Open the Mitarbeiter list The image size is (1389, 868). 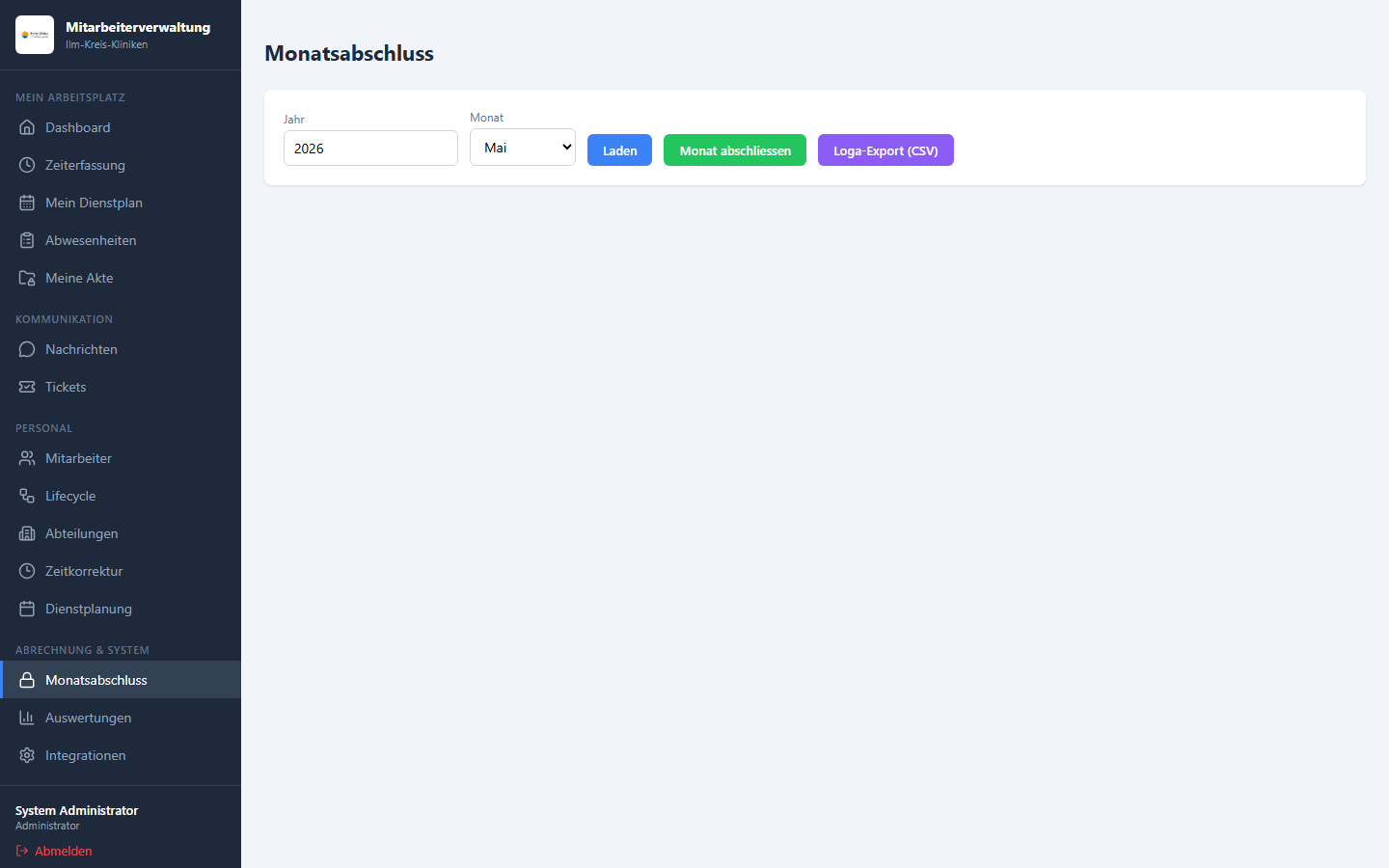pos(121,458)
